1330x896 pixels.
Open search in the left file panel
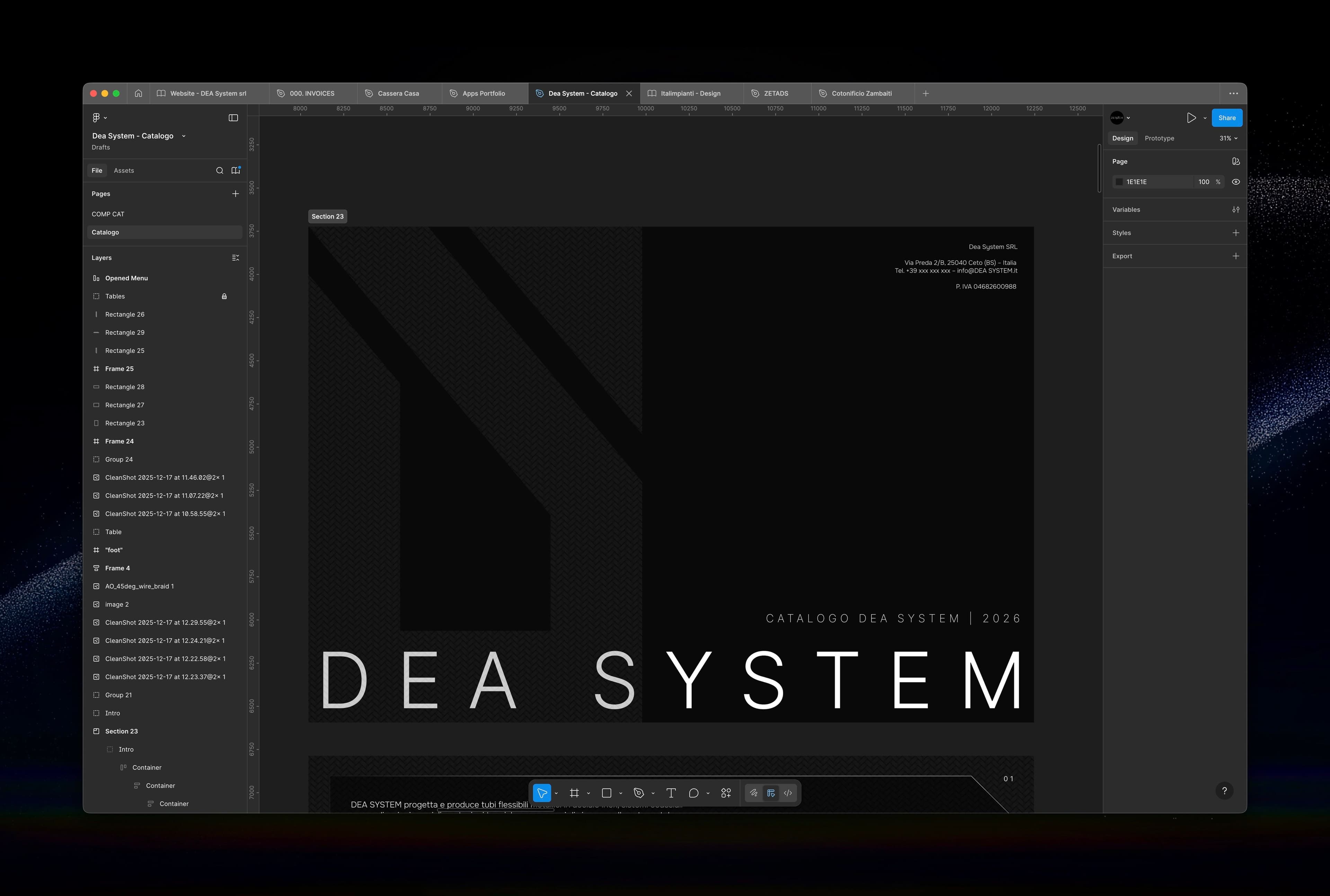220,170
